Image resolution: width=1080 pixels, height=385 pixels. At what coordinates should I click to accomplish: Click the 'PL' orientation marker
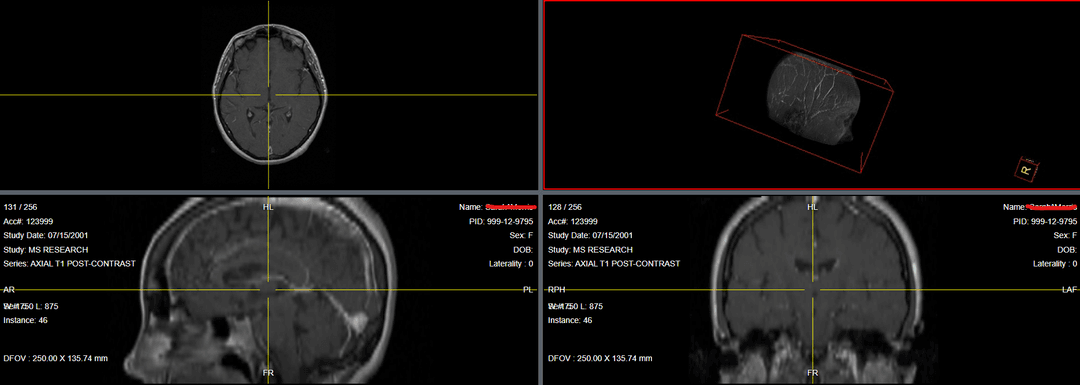coord(528,290)
